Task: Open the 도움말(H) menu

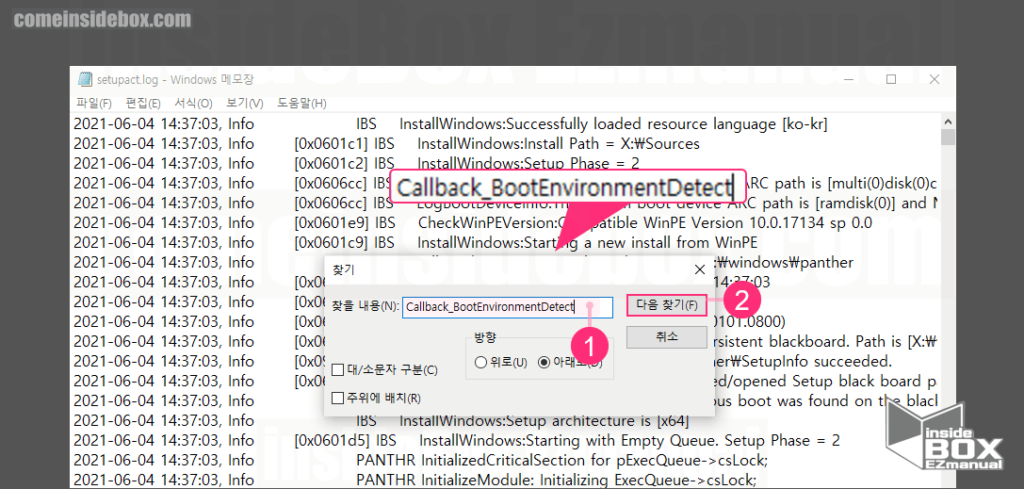Action: [301, 103]
